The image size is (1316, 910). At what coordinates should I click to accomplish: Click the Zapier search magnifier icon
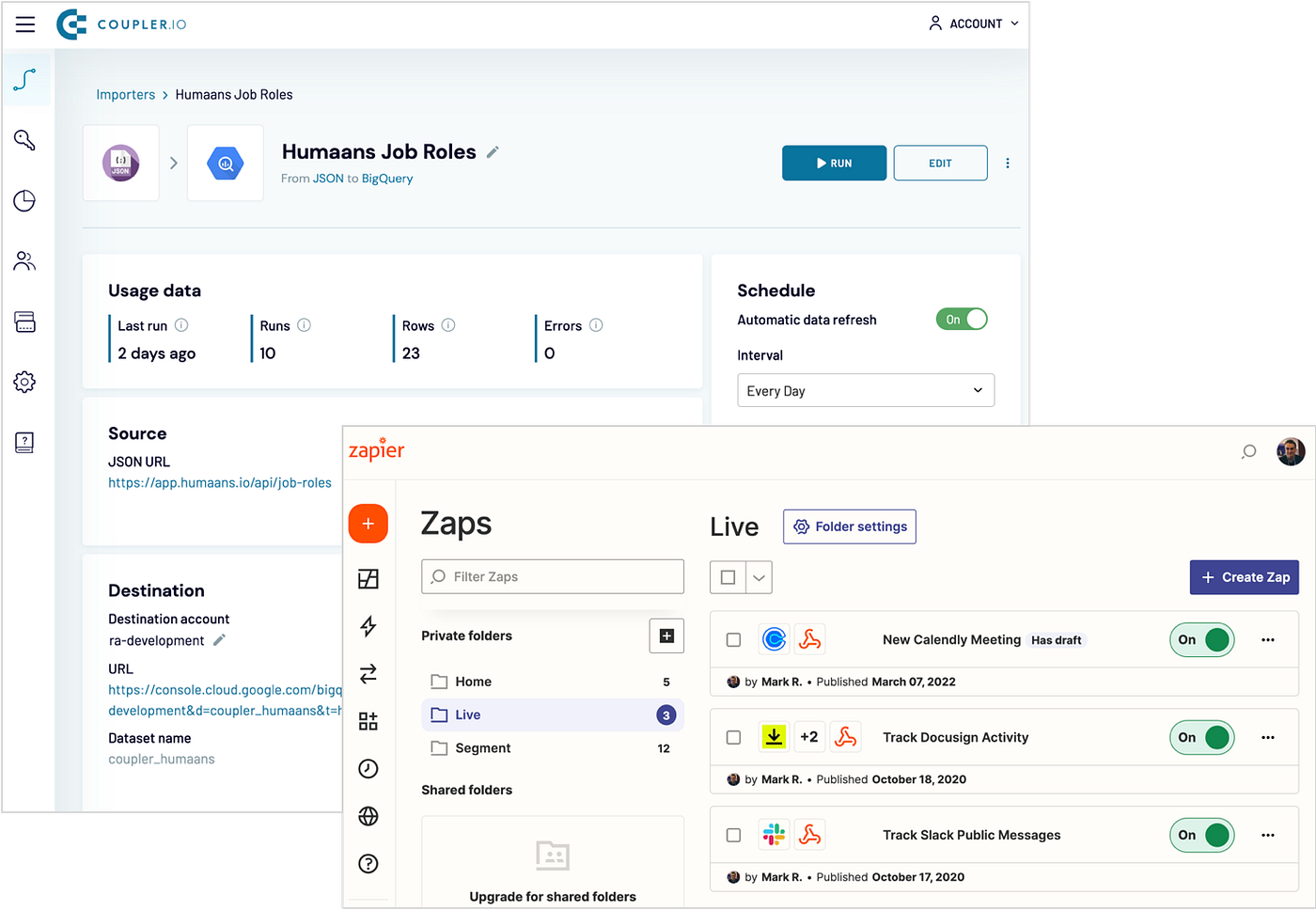pos(1248,452)
